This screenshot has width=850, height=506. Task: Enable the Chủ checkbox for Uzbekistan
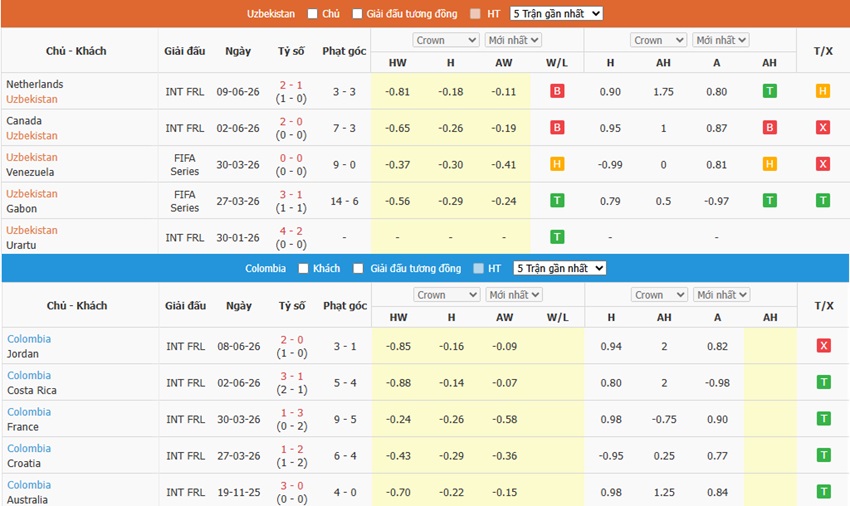coord(312,14)
